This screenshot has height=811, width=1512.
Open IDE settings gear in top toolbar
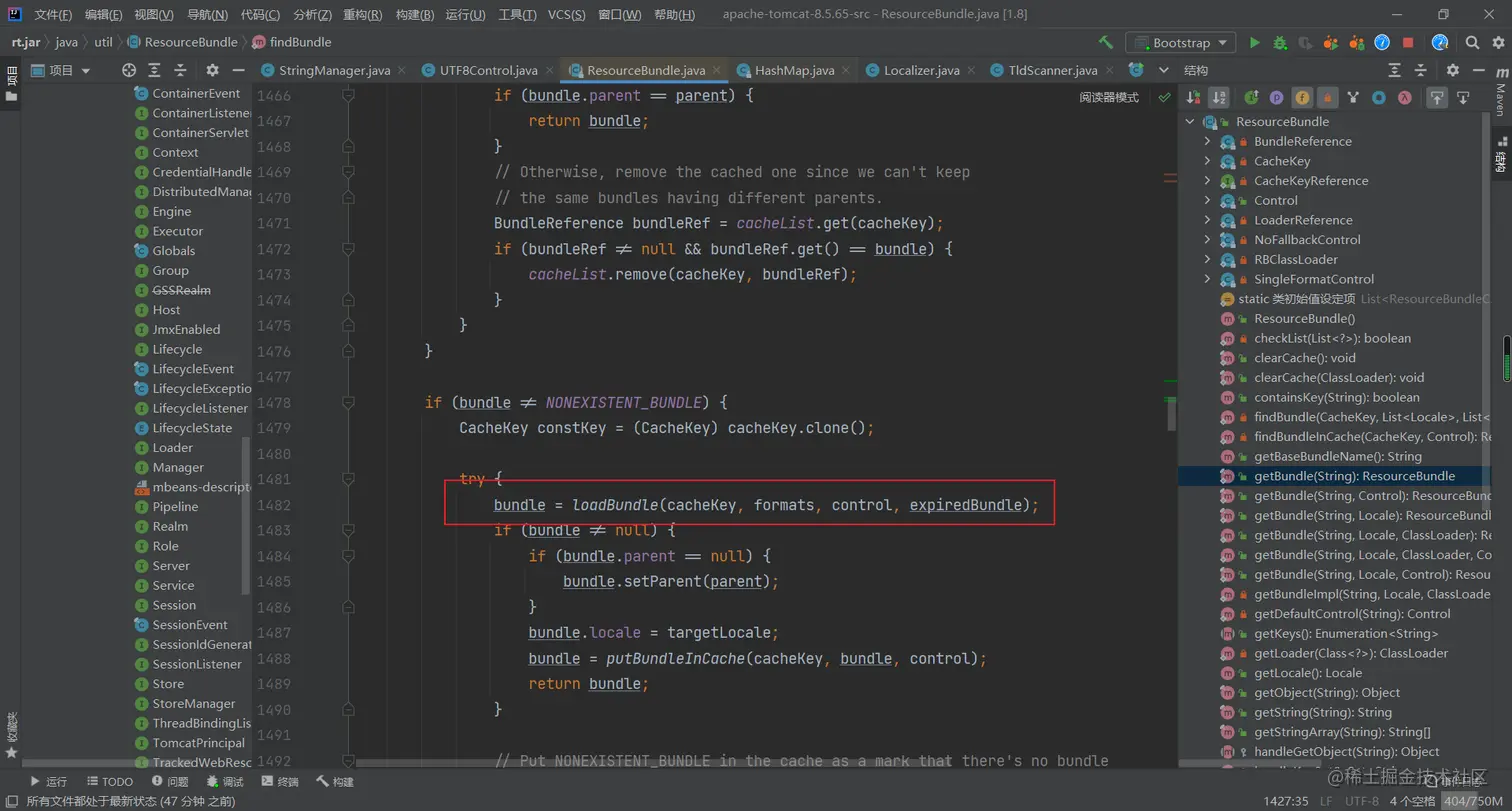[1496, 42]
